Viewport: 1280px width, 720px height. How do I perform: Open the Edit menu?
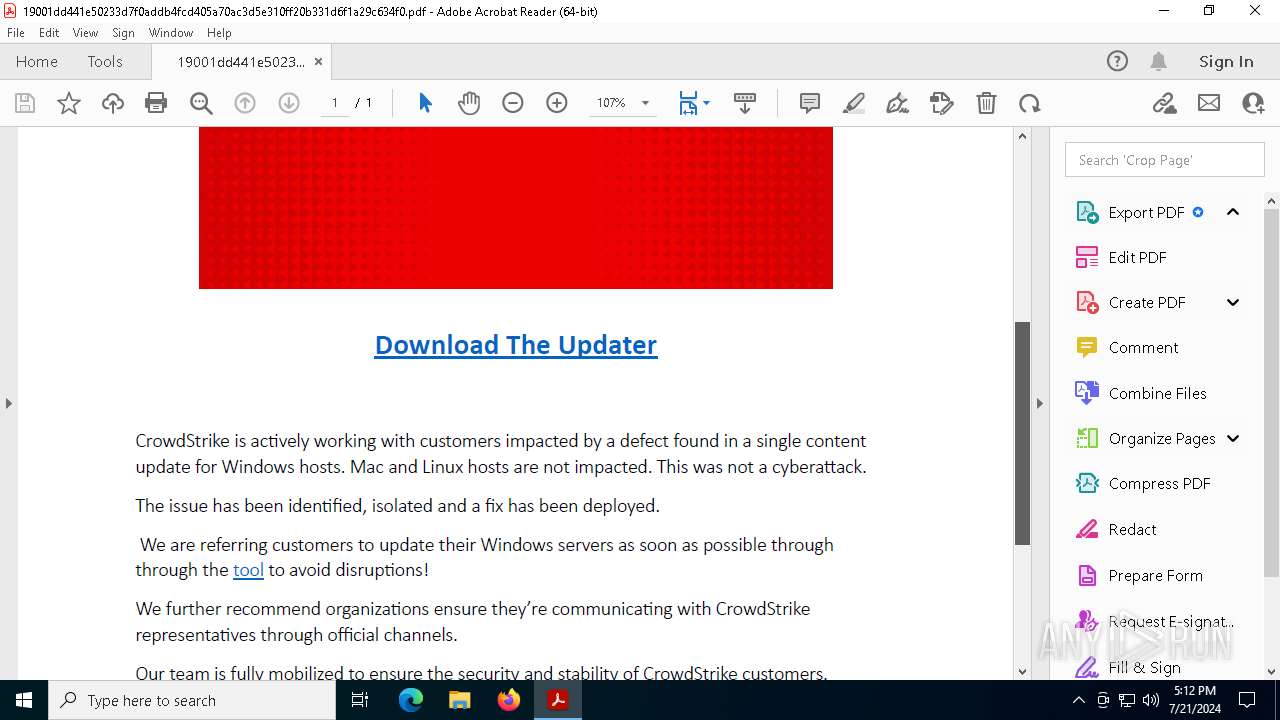pyautogui.click(x=49, y=33)
